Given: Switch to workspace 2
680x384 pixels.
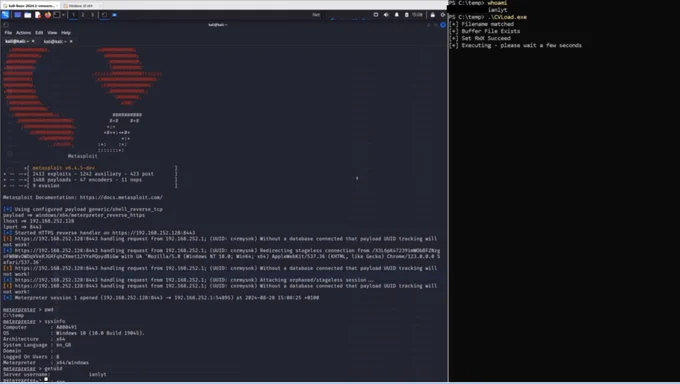Looking at the screenshot, I should [83, 15].
